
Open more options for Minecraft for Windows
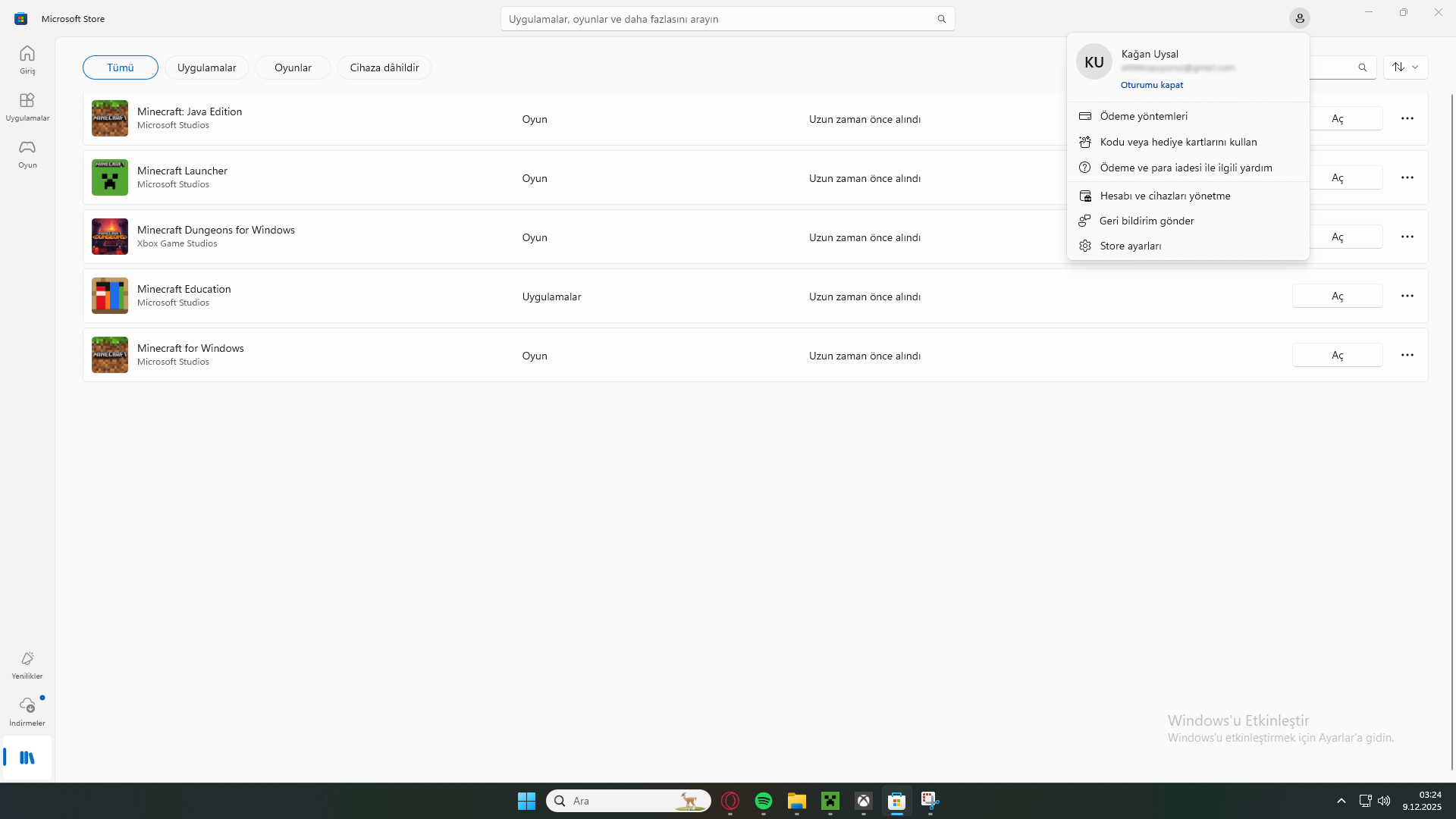point(1407,355)
